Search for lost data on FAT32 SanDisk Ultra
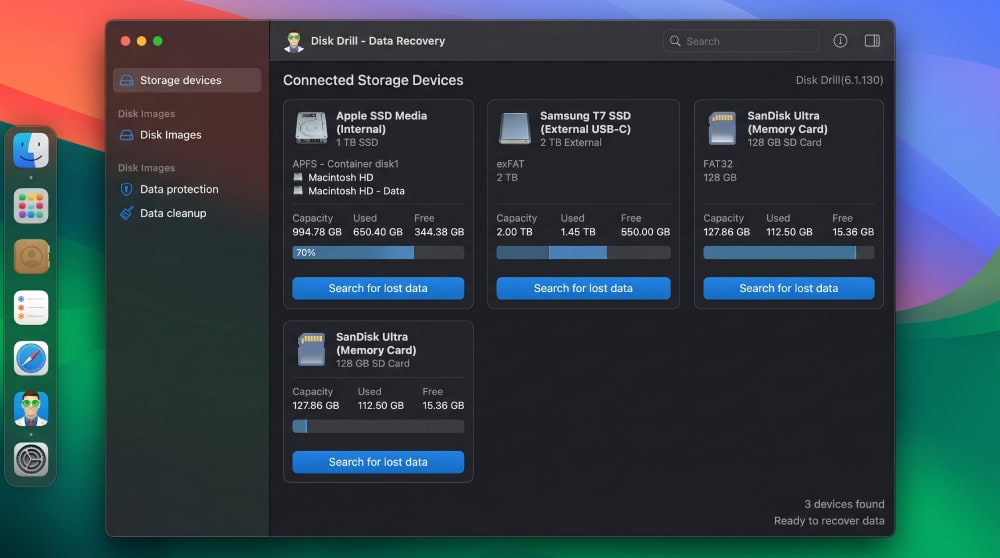The width and height of the screenshot is (1000, 558). coord(788,288)
